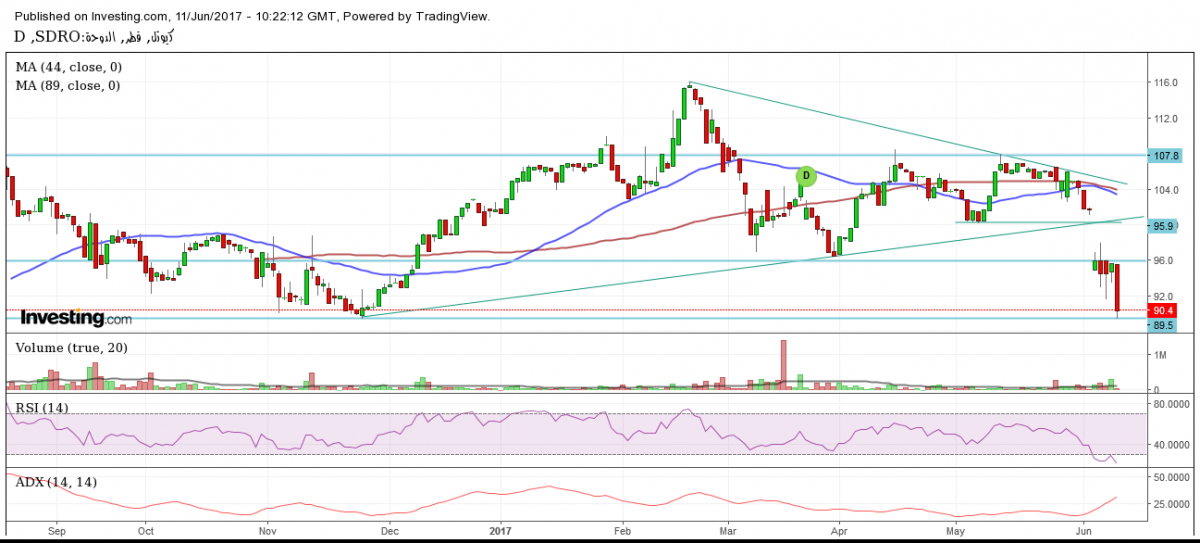
Task: Click the 92.0 price axis value
Action: (1163, 296)
